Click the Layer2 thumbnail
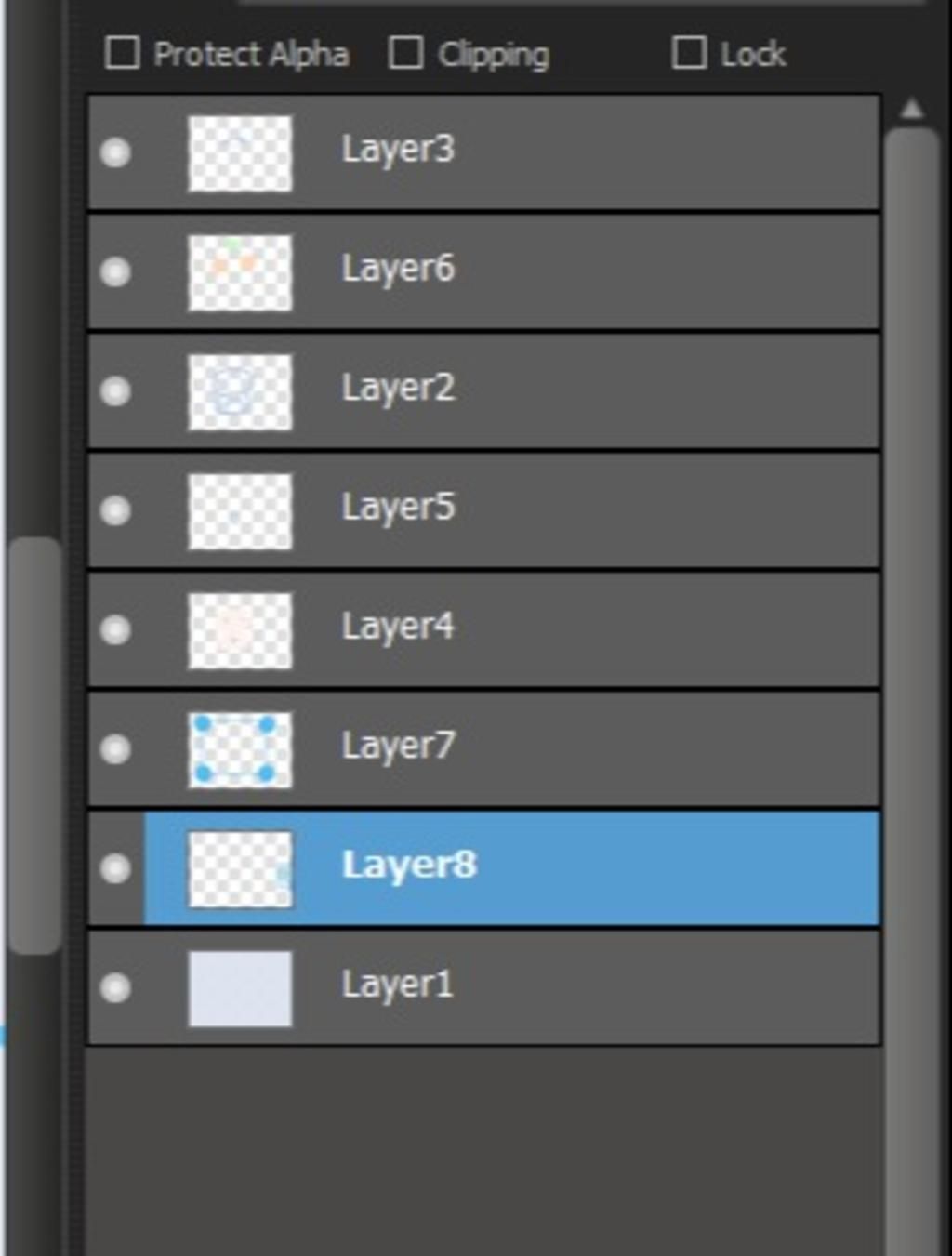The height and width of the screenshot is (1256, 952). click(240, 391)
